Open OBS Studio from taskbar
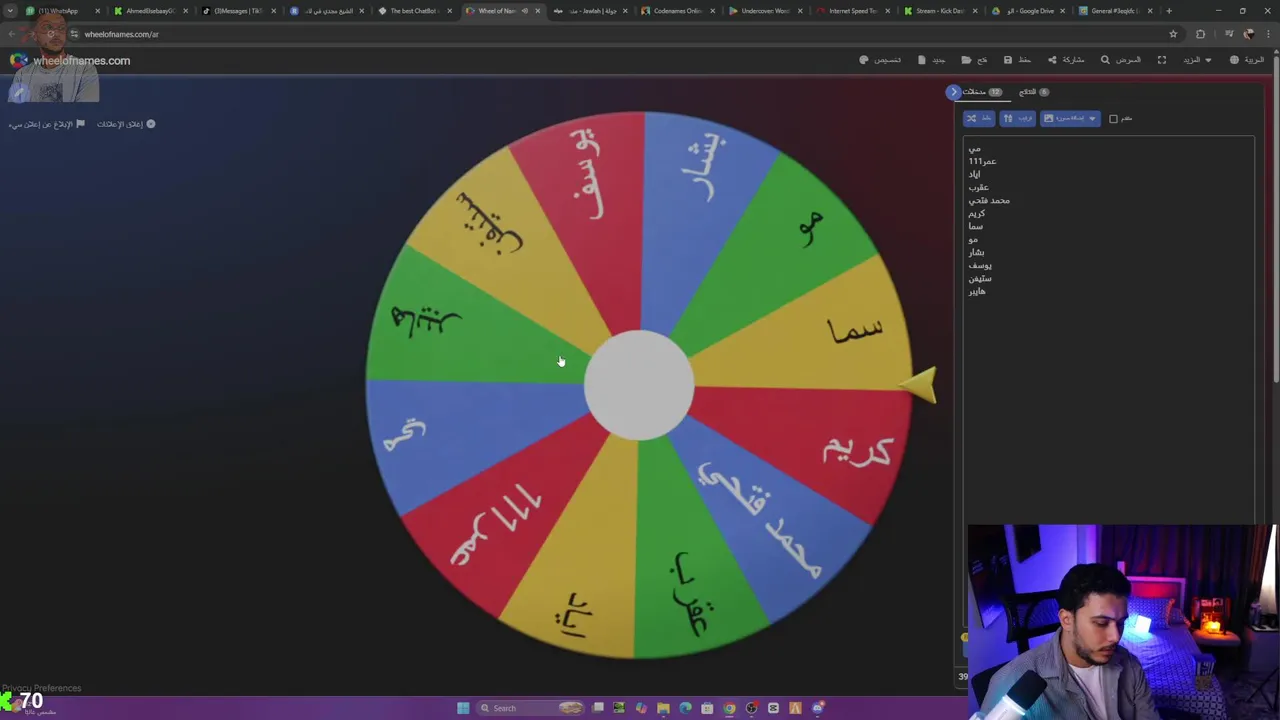Screen dimensions: 1280x720 751,708
